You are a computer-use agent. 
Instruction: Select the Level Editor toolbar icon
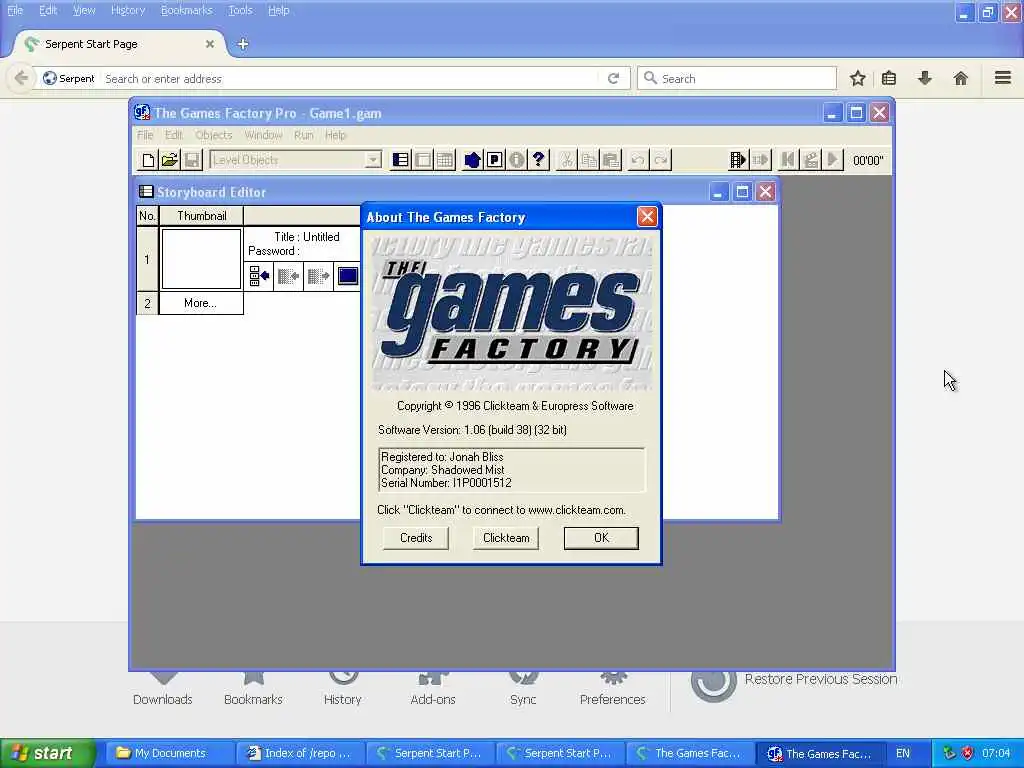[x=423, y=160]
